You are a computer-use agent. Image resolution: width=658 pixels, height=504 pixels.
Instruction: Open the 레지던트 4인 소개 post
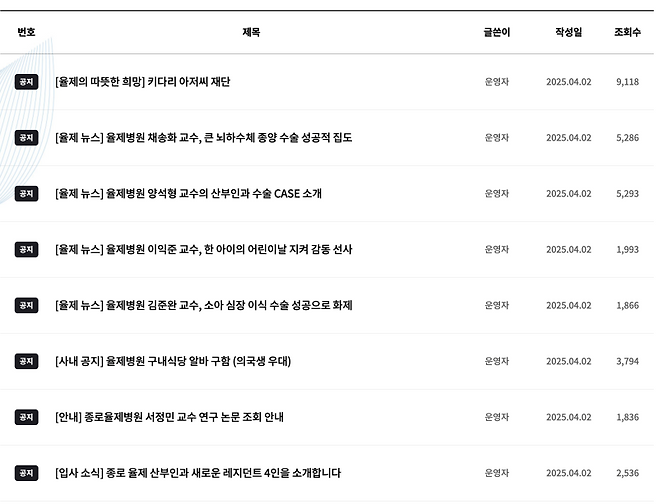point(198,473)
